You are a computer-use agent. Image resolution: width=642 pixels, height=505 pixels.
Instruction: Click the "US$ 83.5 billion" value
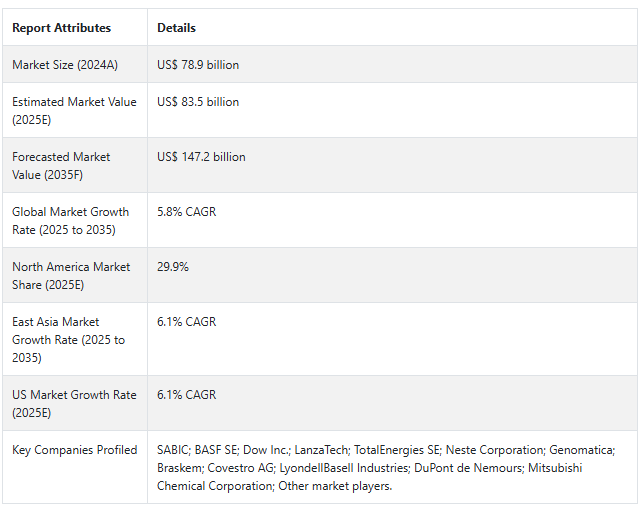(x=198, y=102)
